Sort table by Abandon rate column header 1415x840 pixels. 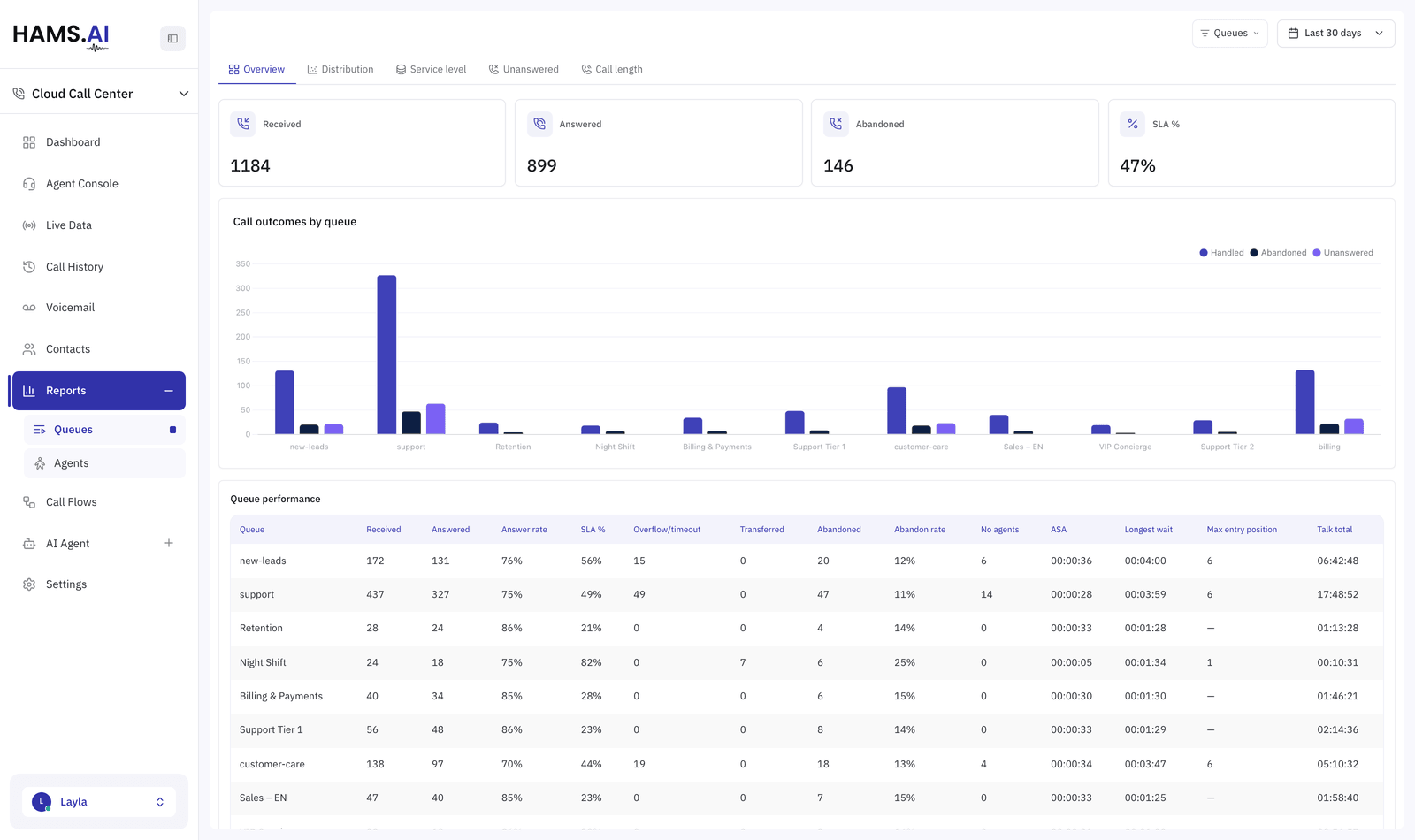click(x=920, y=530)
